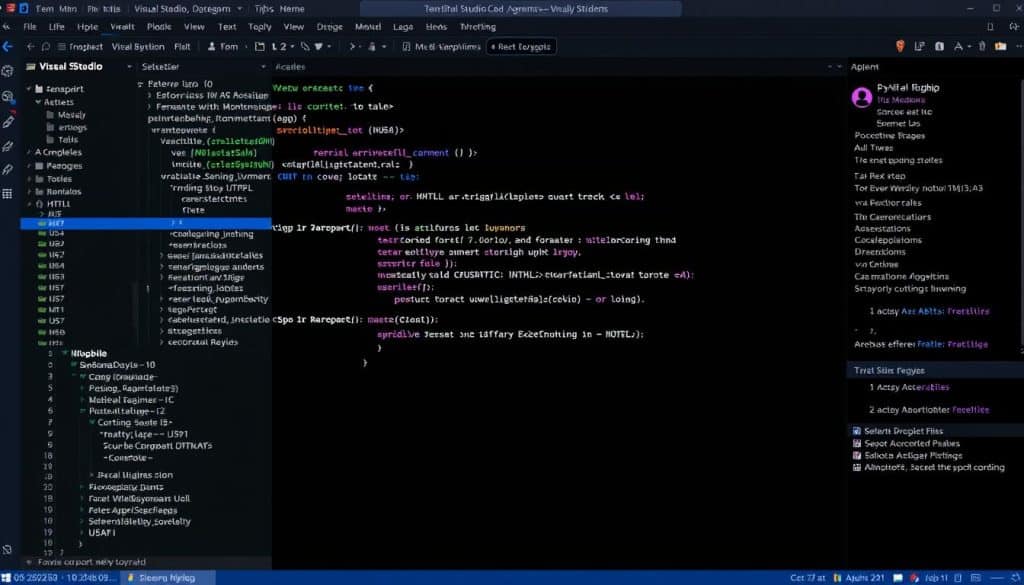Open the "Laga" menu
The width and height of the screenshot is (1024, 585).
[x=403, y=27]
